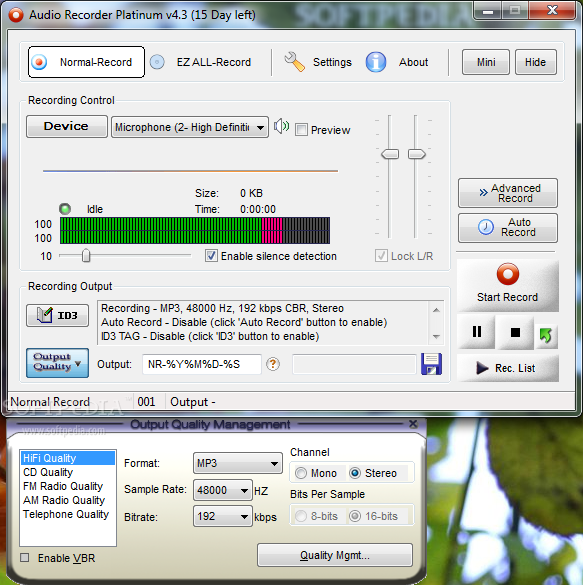The width and height of the screenshot is (583, 585).
Task: Open the Microphone device dropdown
Action: 190,127
